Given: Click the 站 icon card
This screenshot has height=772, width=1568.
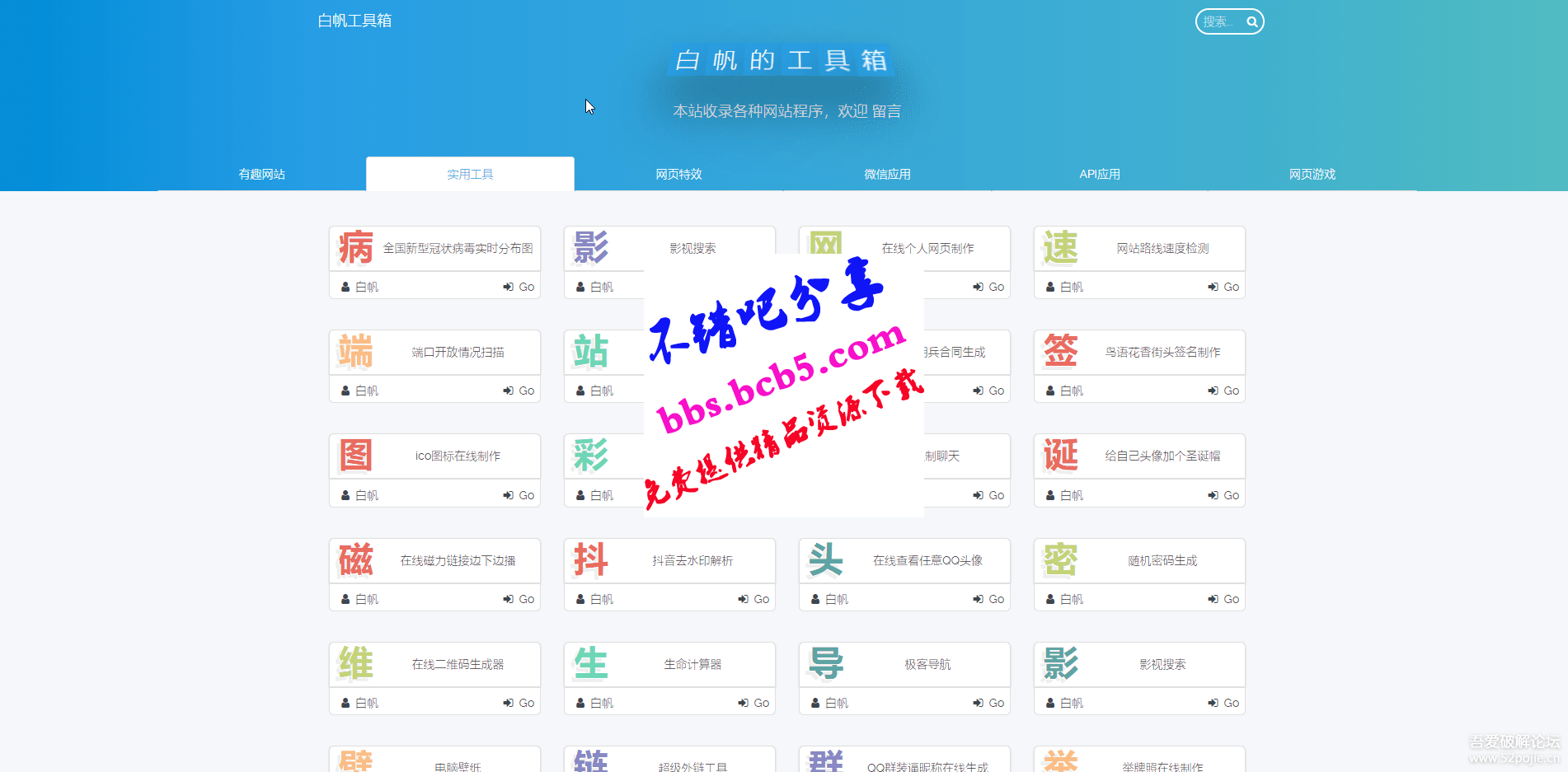Looking at the screenshot, I should 590,352.
